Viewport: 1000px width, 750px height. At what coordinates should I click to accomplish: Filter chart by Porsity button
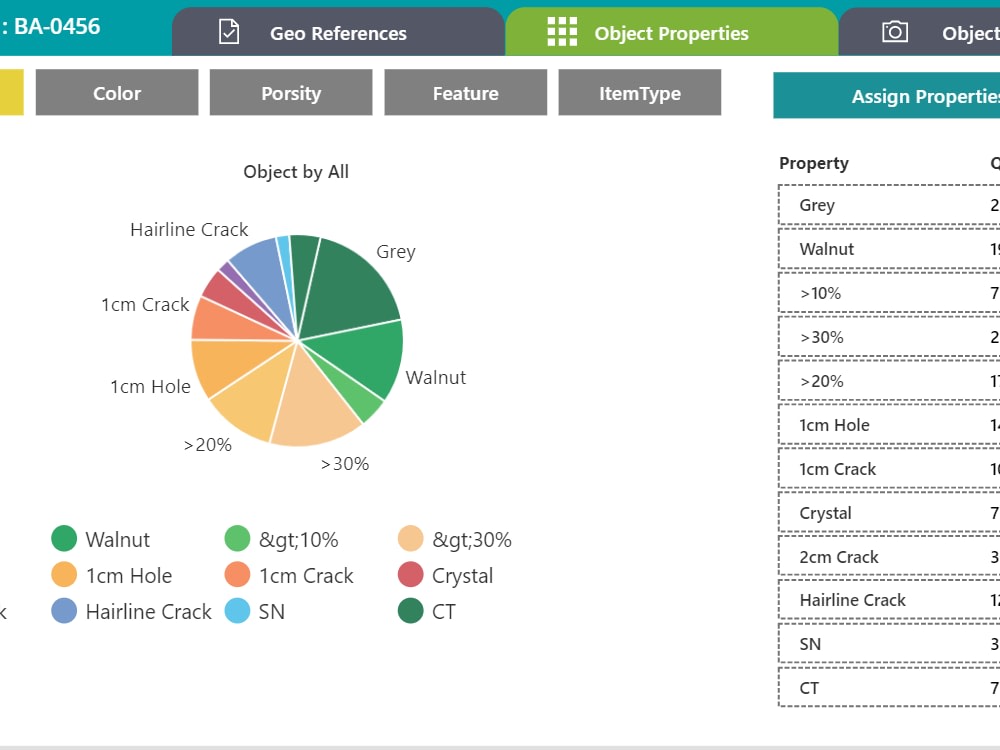pyautogui.click(x=291, y=93)
